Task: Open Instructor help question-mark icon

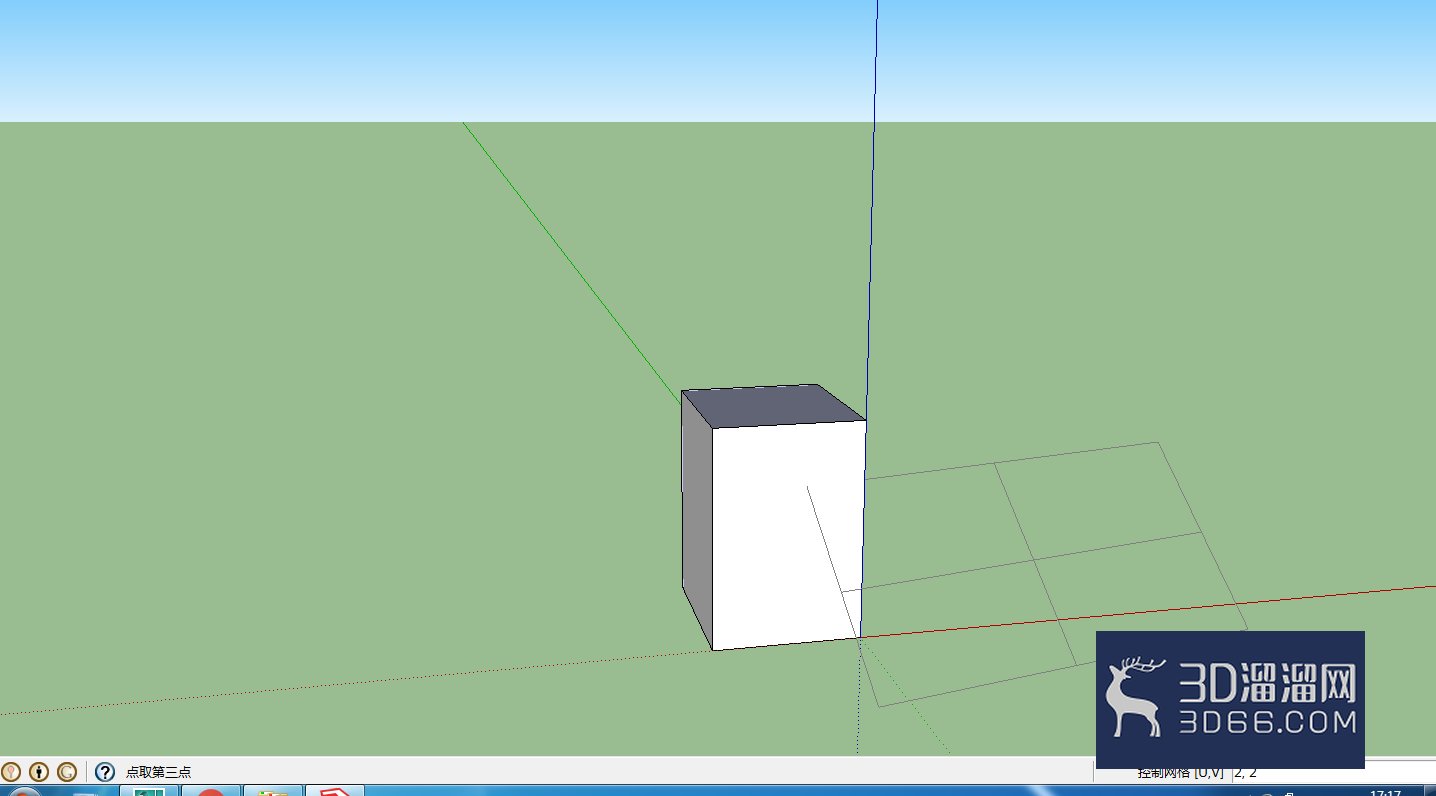Action: click(x=105, y=772)
